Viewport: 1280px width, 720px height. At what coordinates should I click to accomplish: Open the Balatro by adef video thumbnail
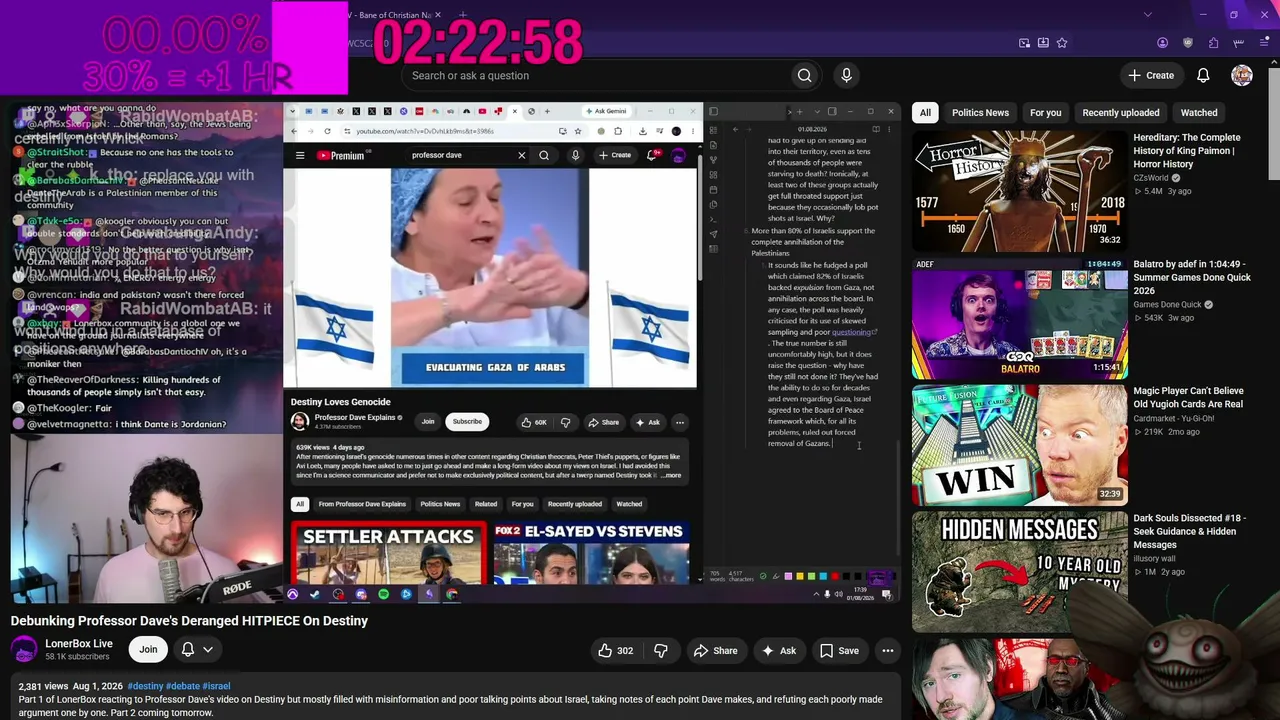(x=1019, y=318)
